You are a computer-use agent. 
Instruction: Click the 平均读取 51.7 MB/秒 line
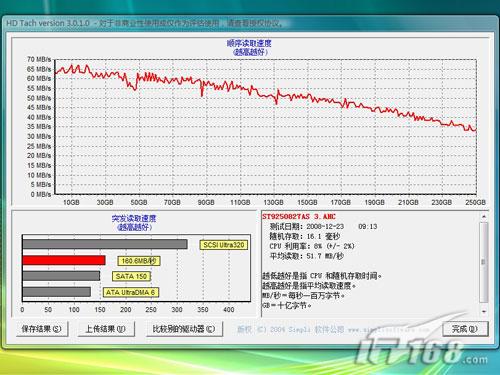pos(306,256)
